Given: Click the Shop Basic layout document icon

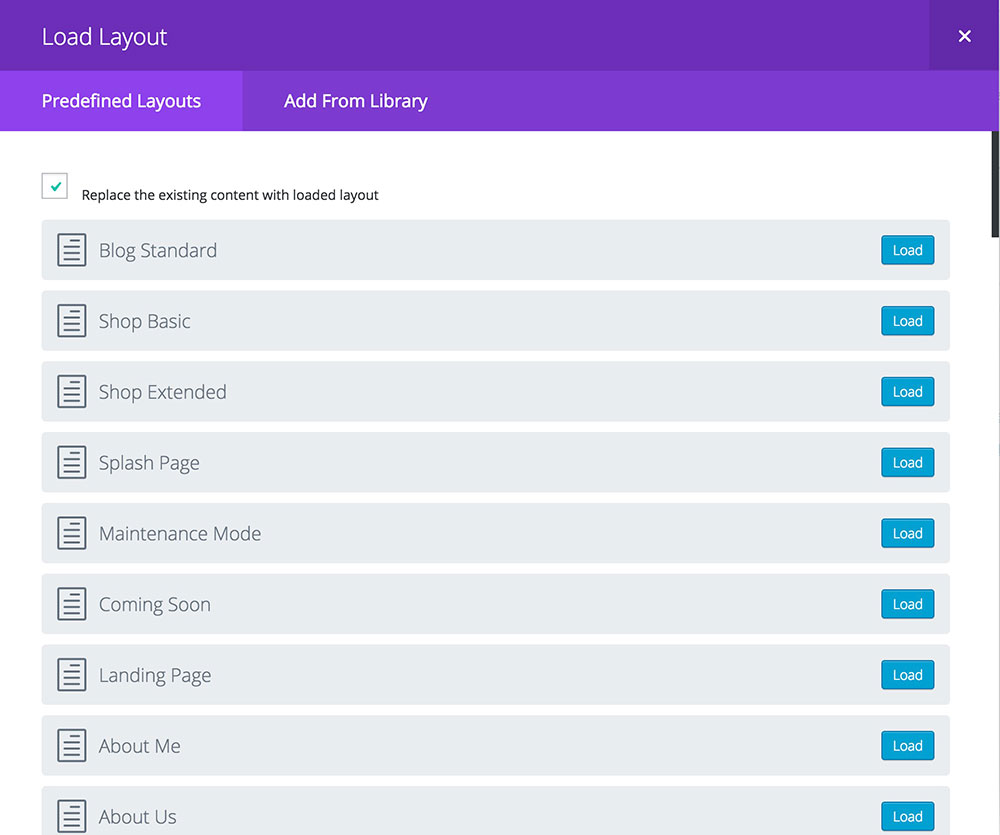Looking at the screenshot, I should coord(71,321).
